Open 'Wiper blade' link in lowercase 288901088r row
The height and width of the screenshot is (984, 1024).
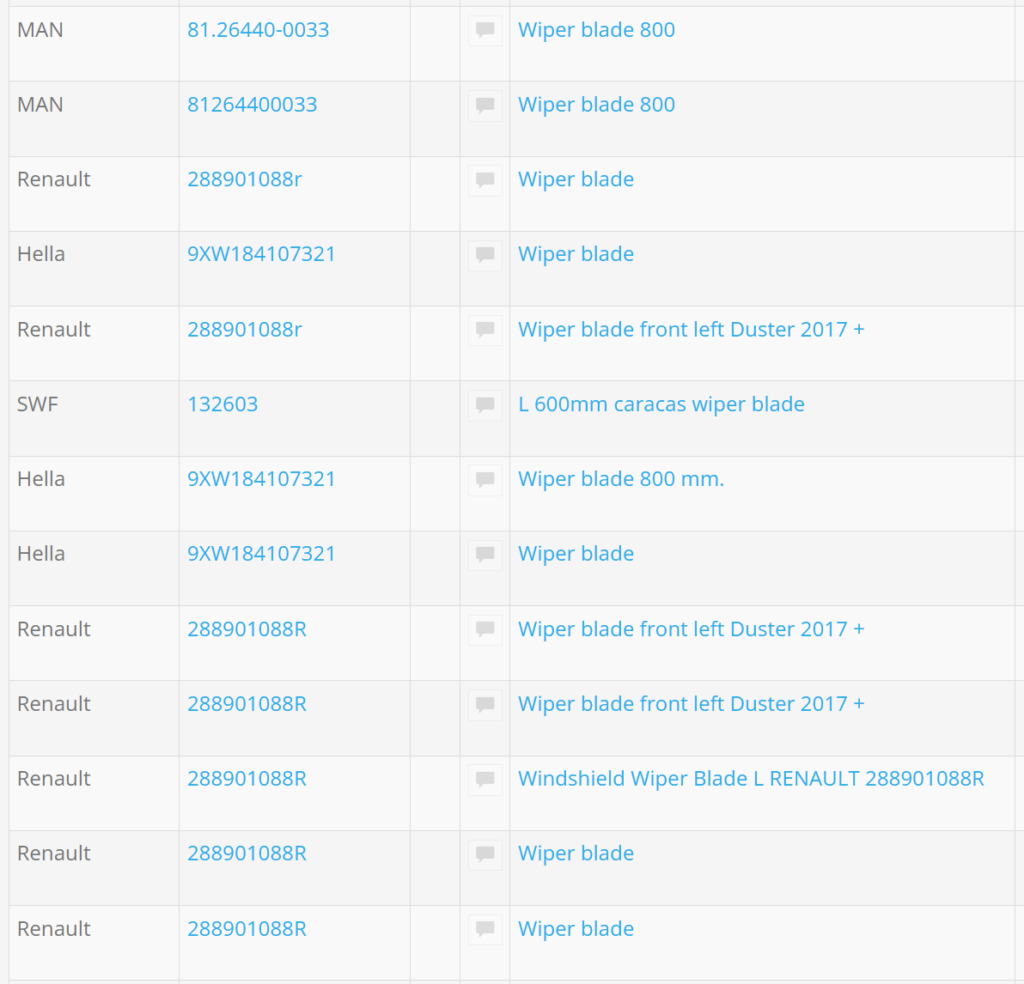(575, 180)
